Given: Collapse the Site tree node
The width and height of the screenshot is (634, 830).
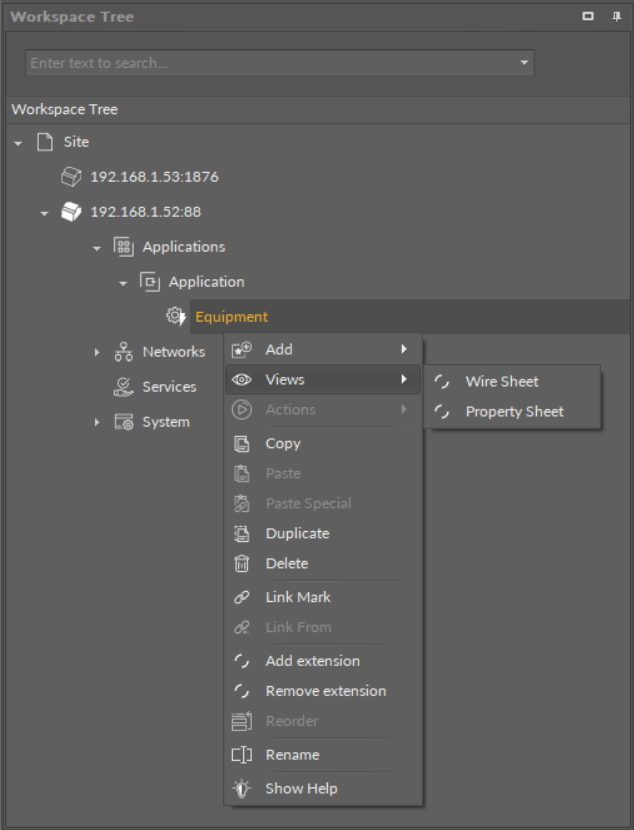Looking at the screenshot, I should (x=18, y=143).
